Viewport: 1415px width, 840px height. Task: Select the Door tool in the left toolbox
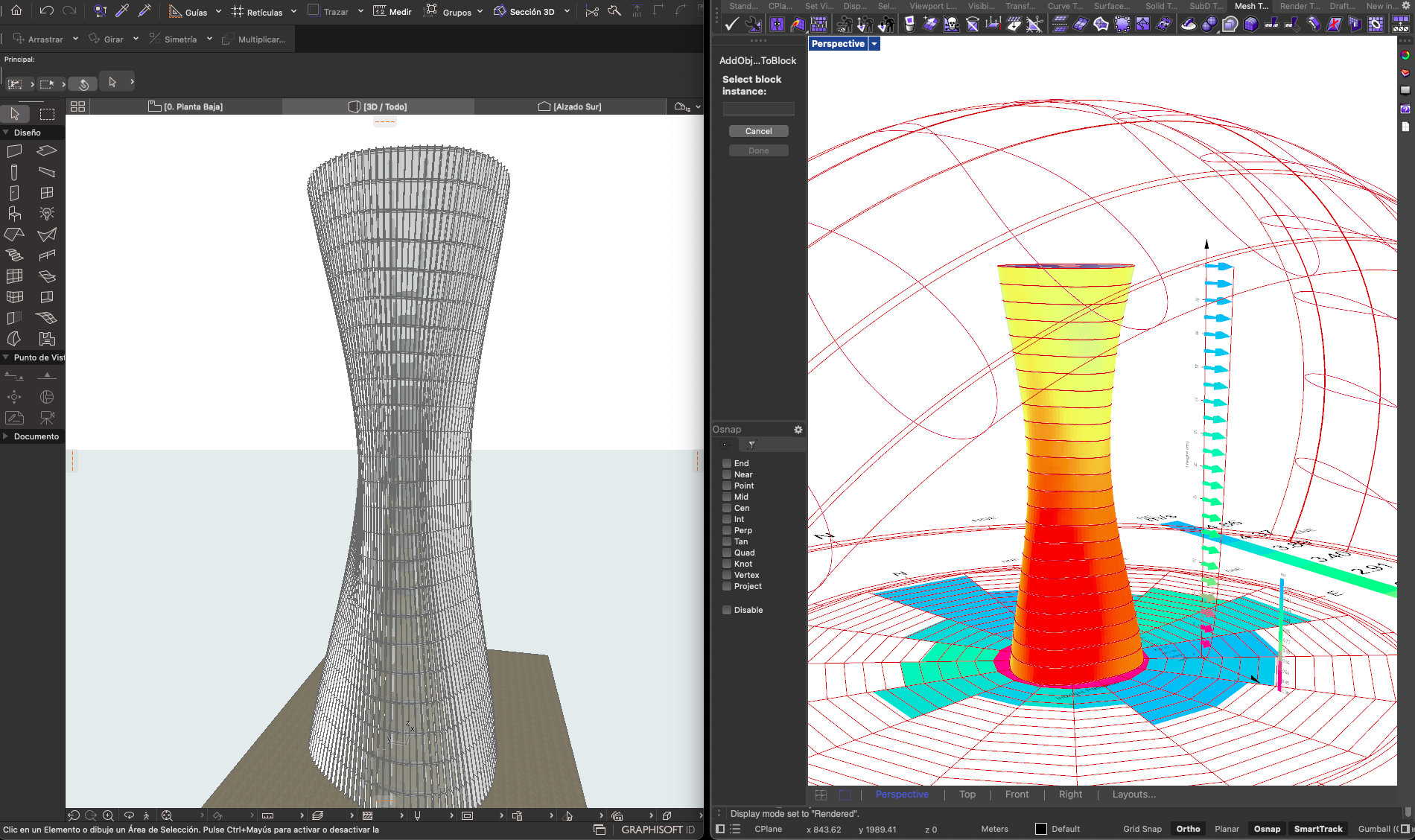click(x=13, y=192)
